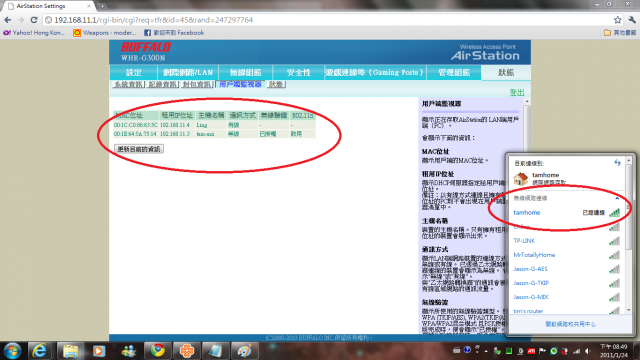Click tamhome house network icon
The image size is (640, 360).
(520, 179)
